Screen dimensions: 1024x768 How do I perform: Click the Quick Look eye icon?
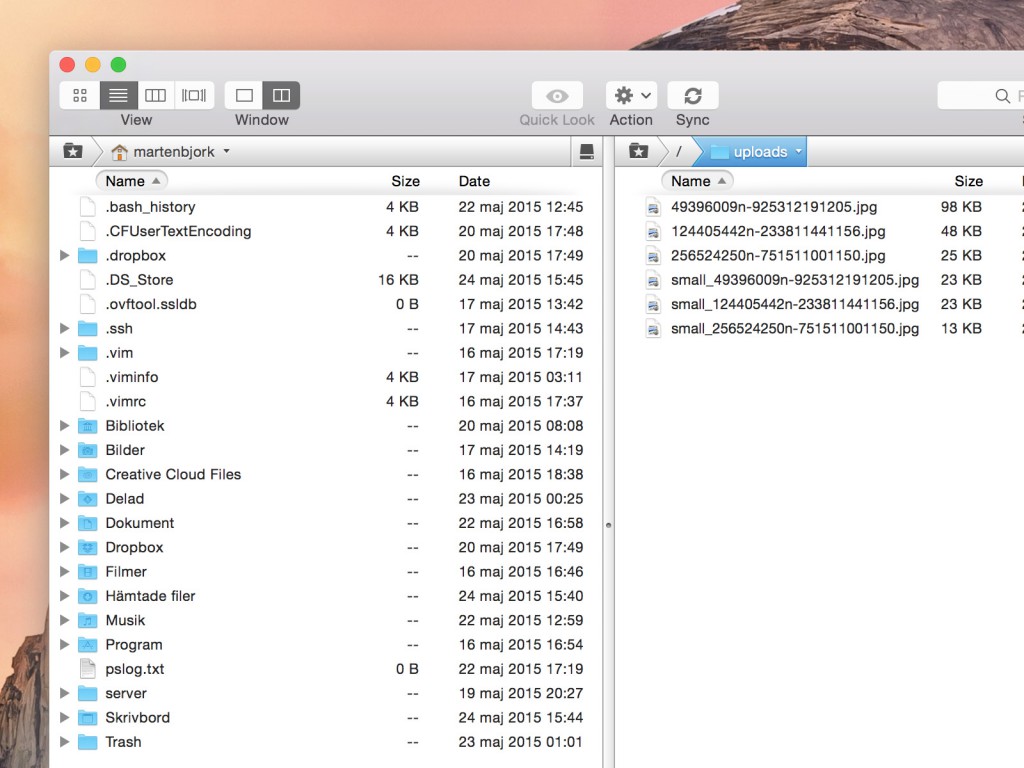[x=557, y=96]
